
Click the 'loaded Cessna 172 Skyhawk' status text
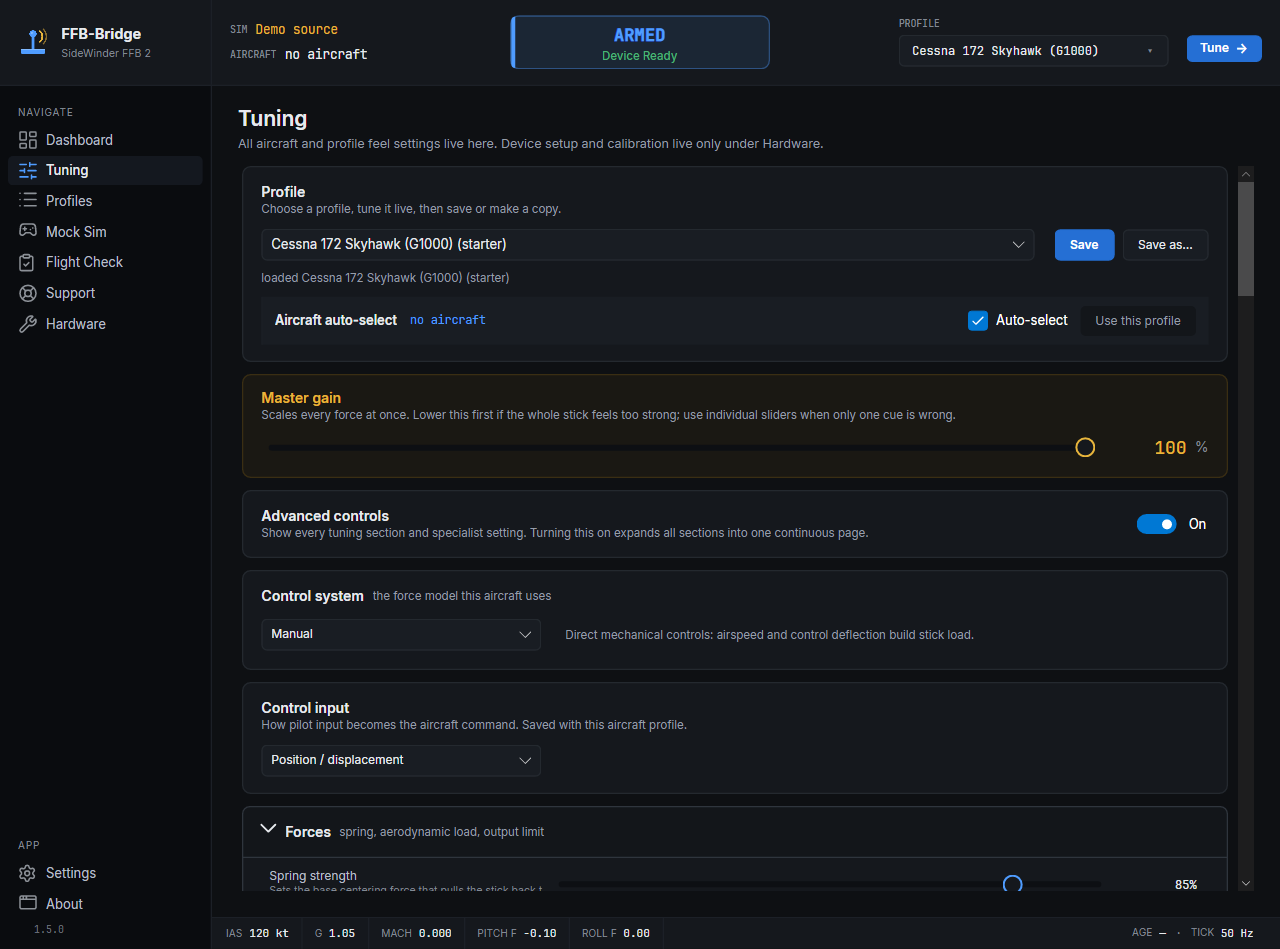(x=385, y=278)
